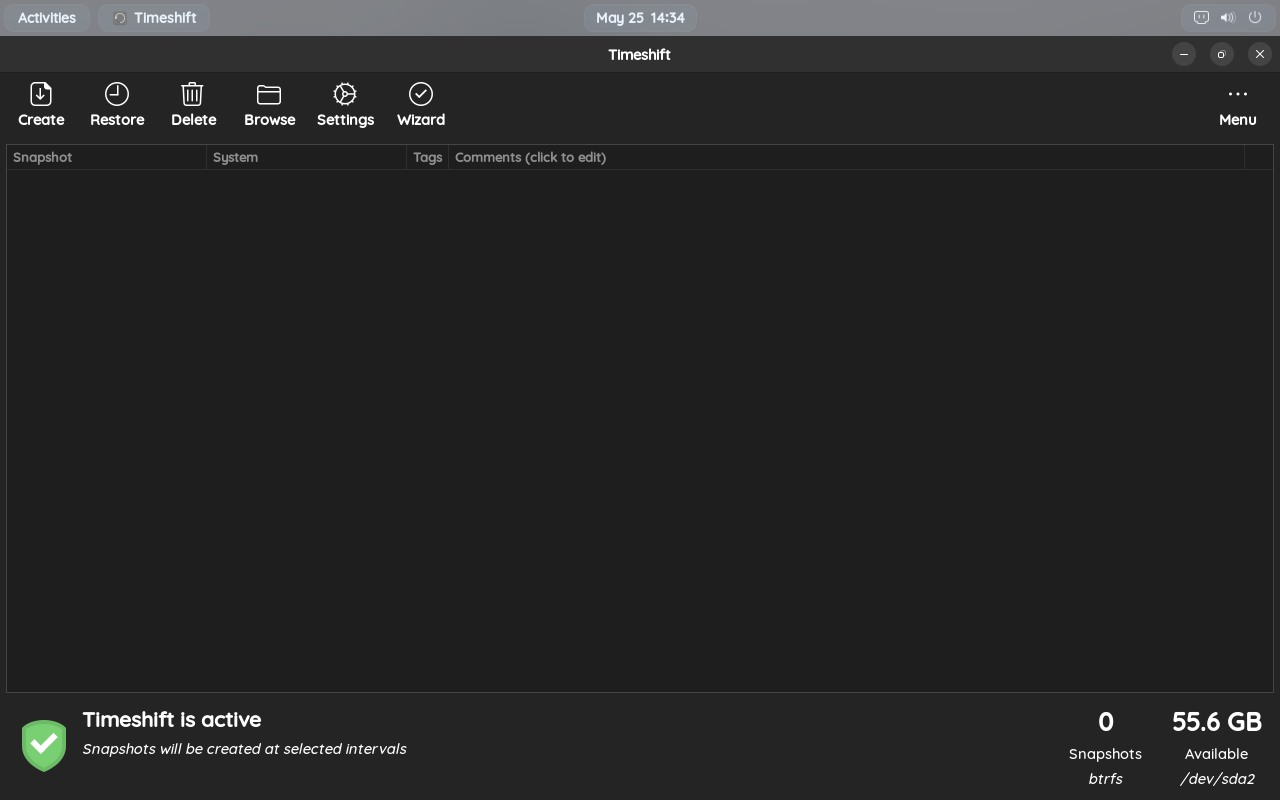
Task: Click the green shield status icon
Action: point(44,745)
